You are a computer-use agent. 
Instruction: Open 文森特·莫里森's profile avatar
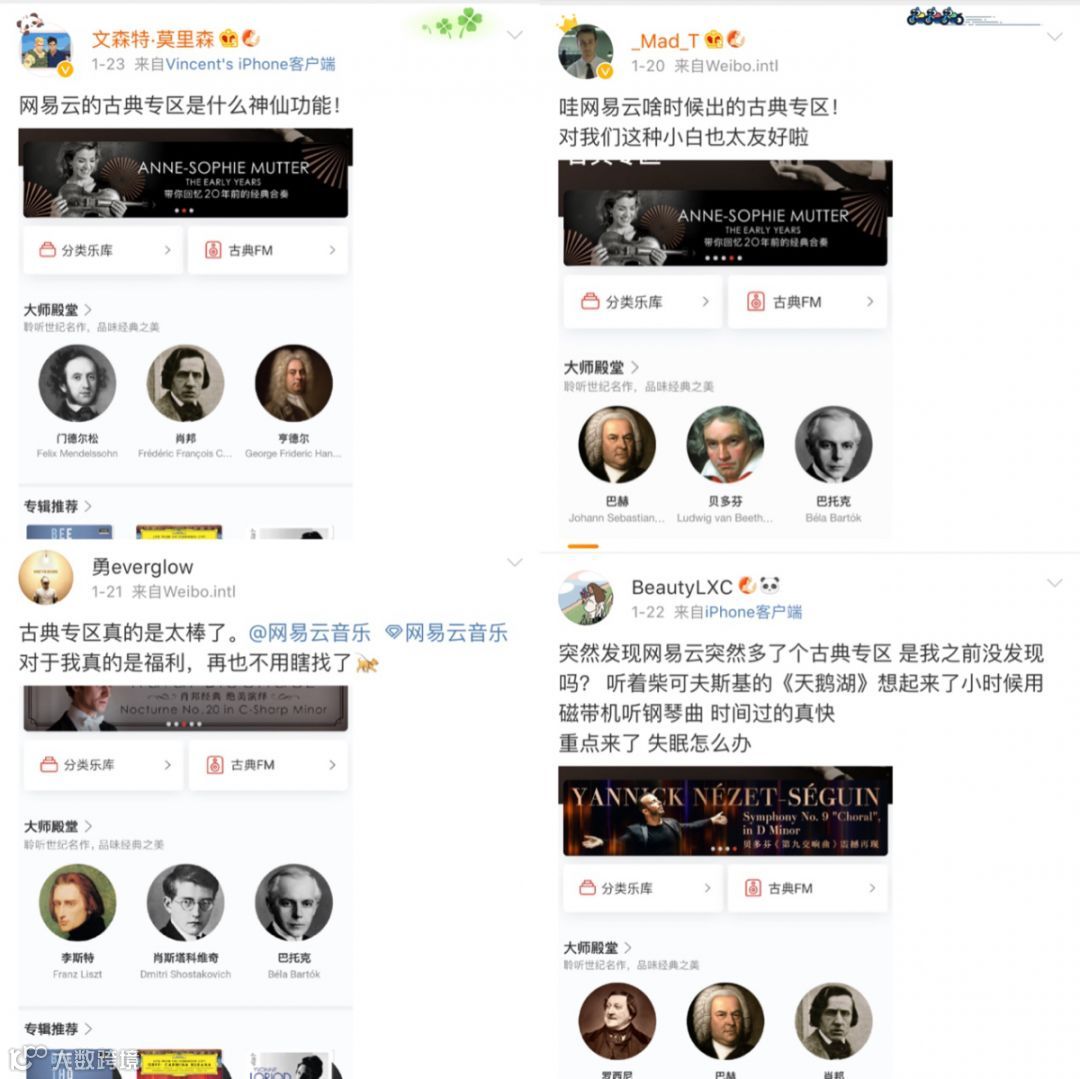tap(45, 50)
